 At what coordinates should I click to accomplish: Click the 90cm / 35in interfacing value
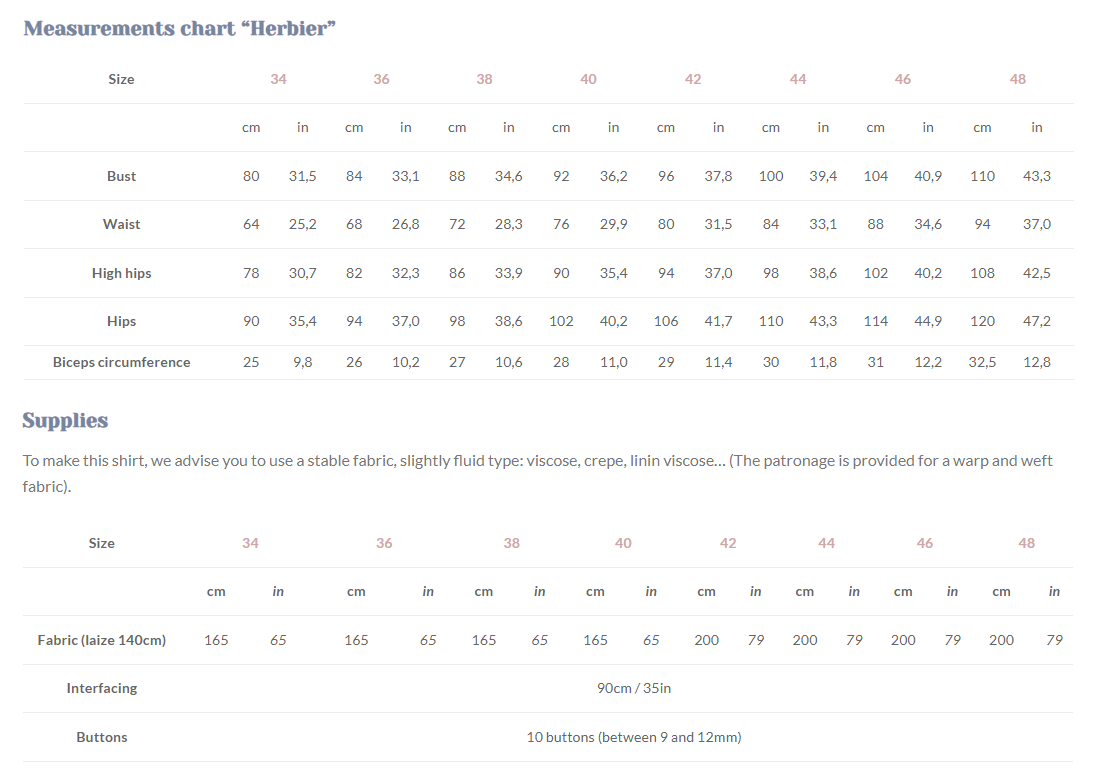coord(633,688)
